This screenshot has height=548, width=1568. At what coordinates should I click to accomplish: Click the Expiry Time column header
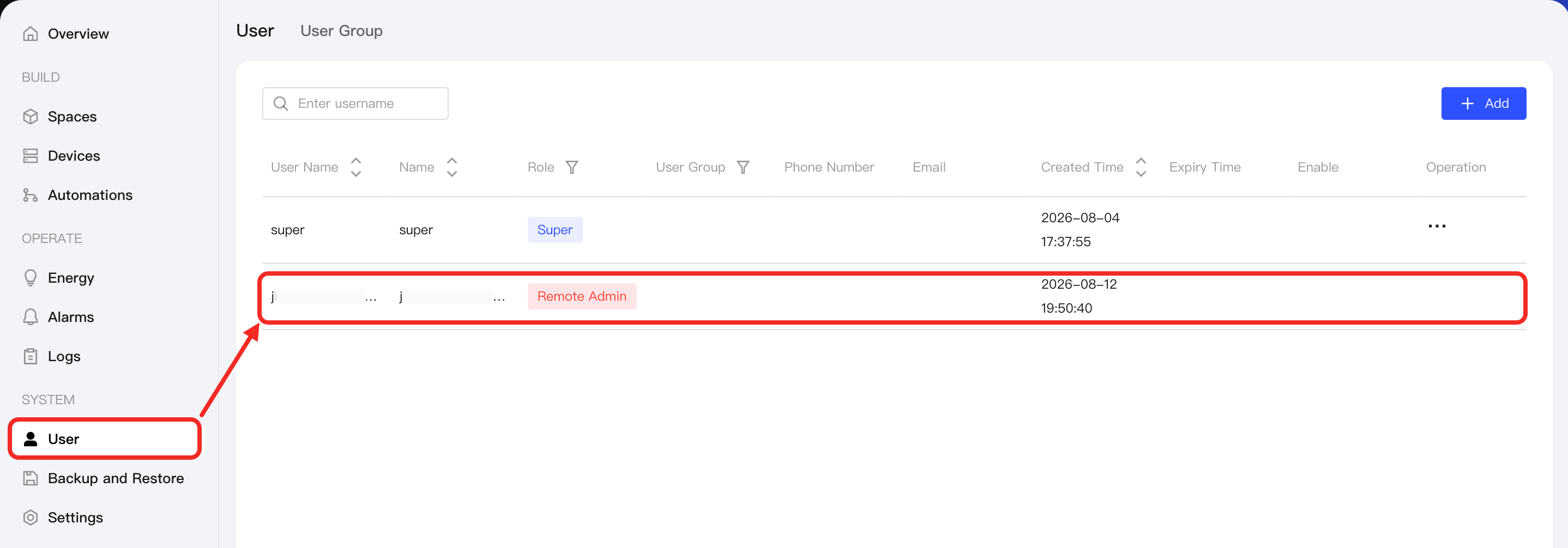(x=1204, y=167)
